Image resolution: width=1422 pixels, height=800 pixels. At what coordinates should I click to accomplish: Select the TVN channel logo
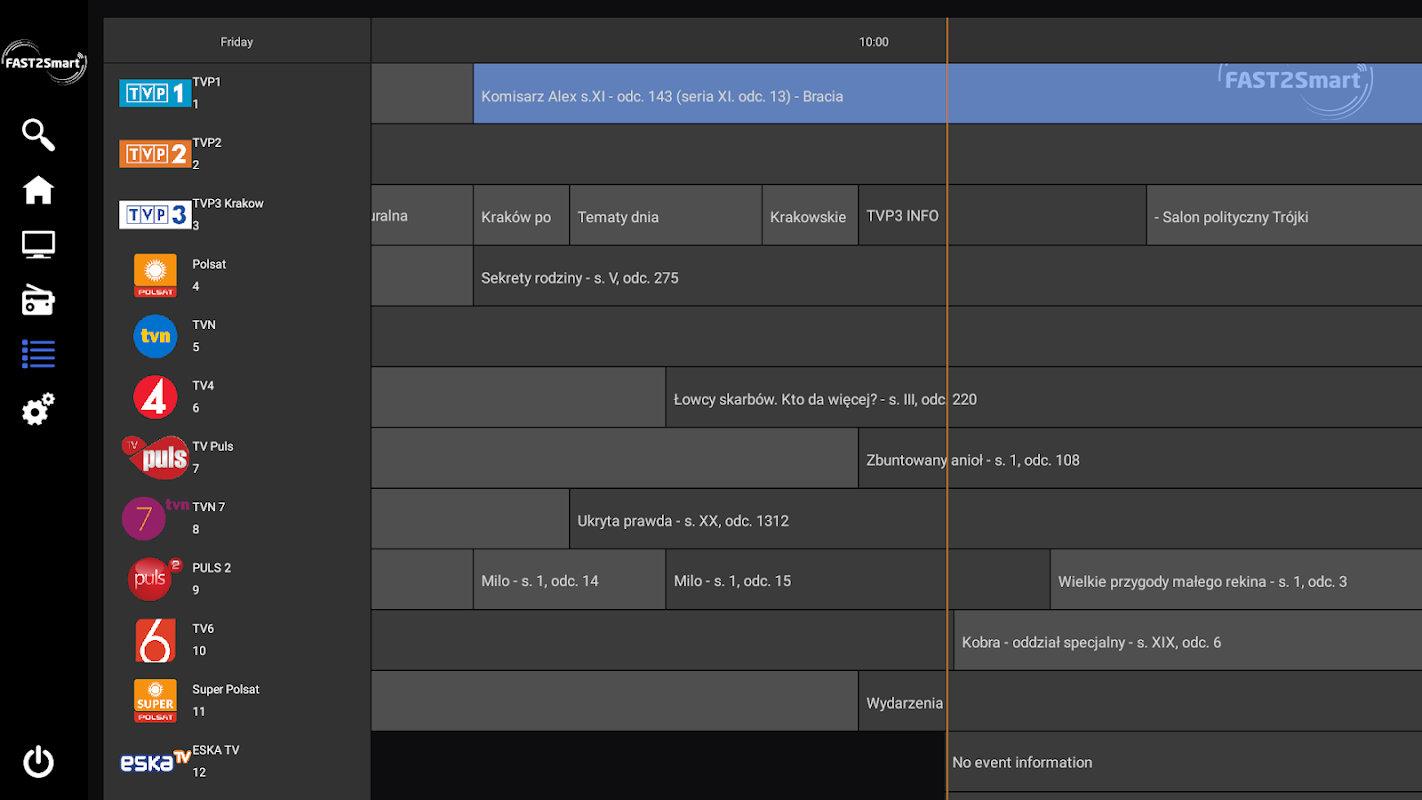(x=155, y=336)
